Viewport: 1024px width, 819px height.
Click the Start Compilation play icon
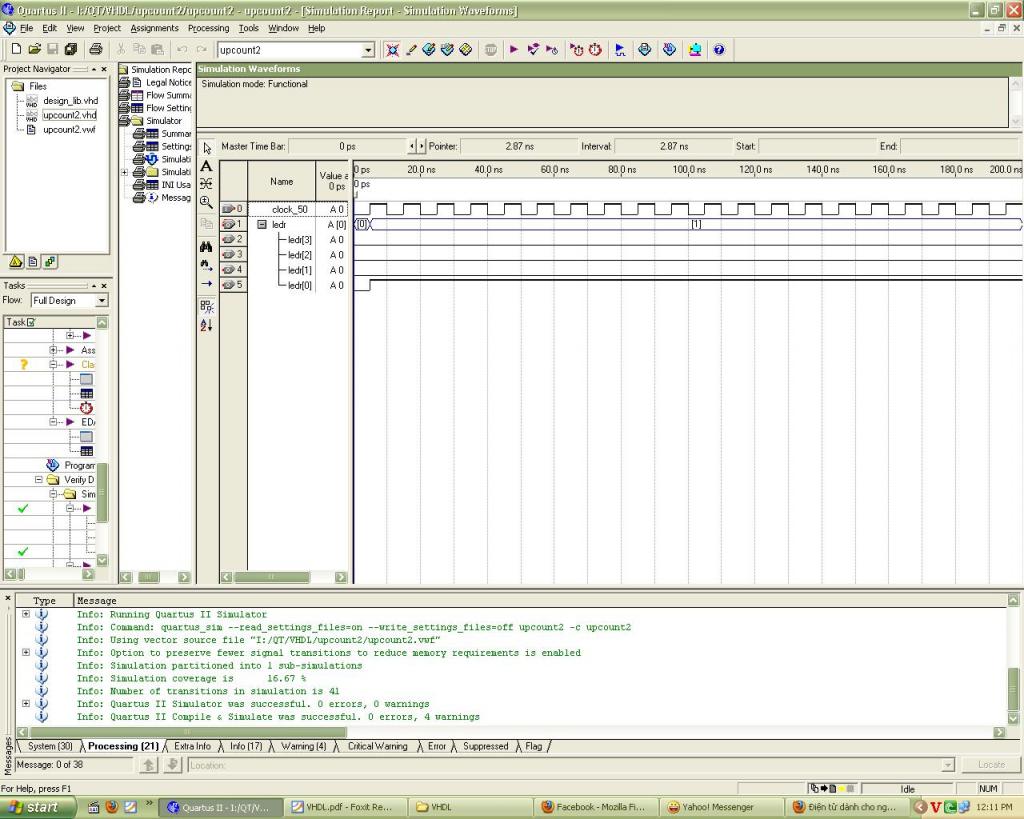pyautogui.click(x=514, y=49)
